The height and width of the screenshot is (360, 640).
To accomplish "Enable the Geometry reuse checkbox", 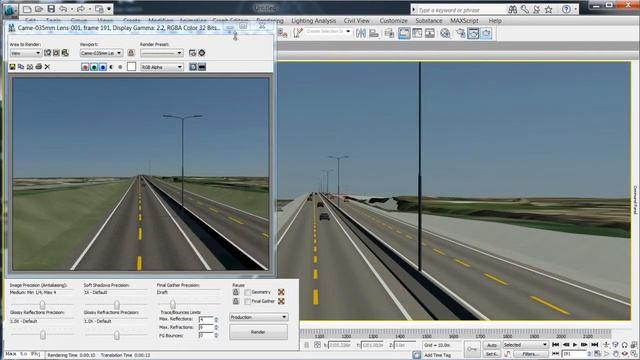I will tap(247, 292).
